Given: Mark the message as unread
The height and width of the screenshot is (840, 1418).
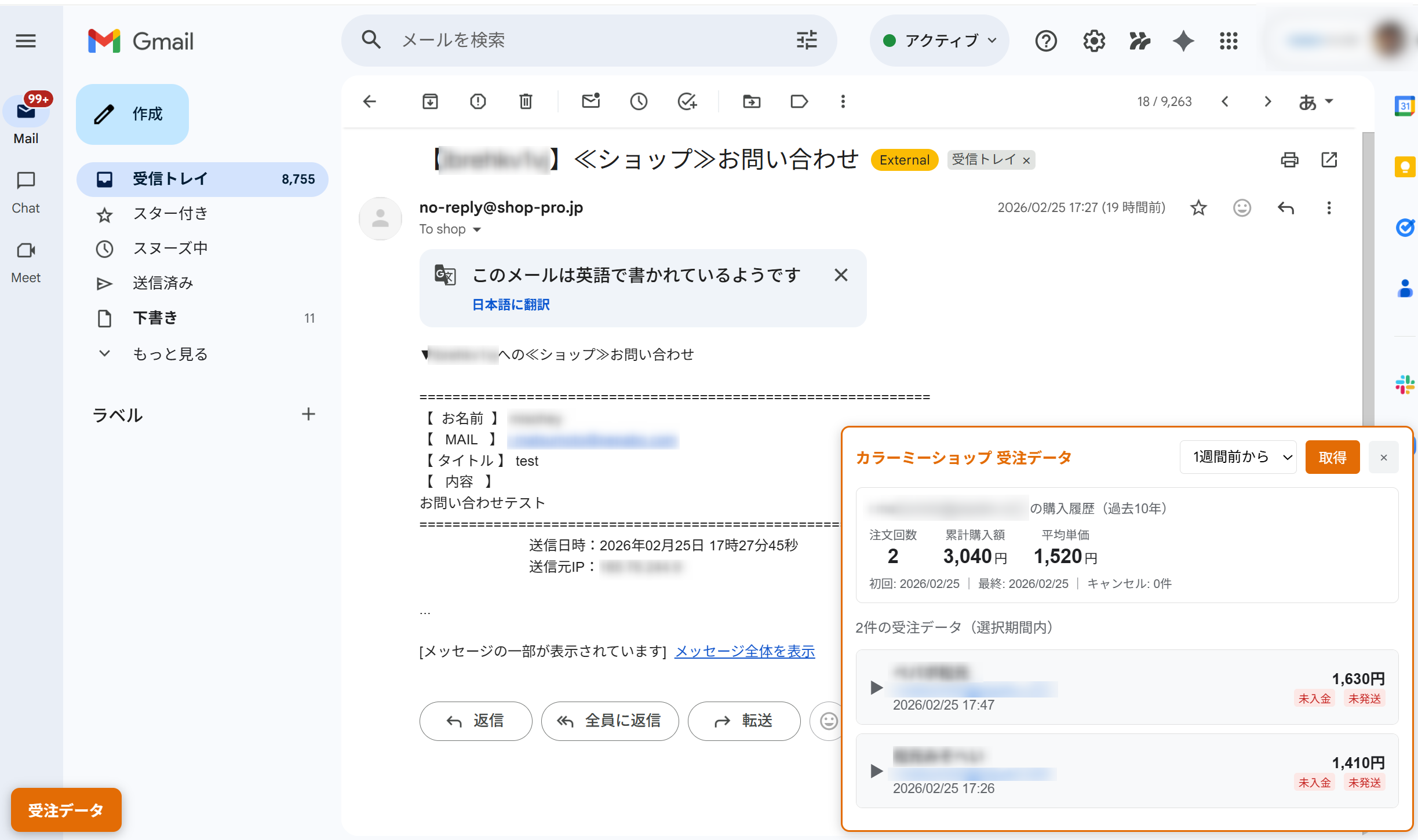Looking at the screenshot, I should tap(590, 102).
